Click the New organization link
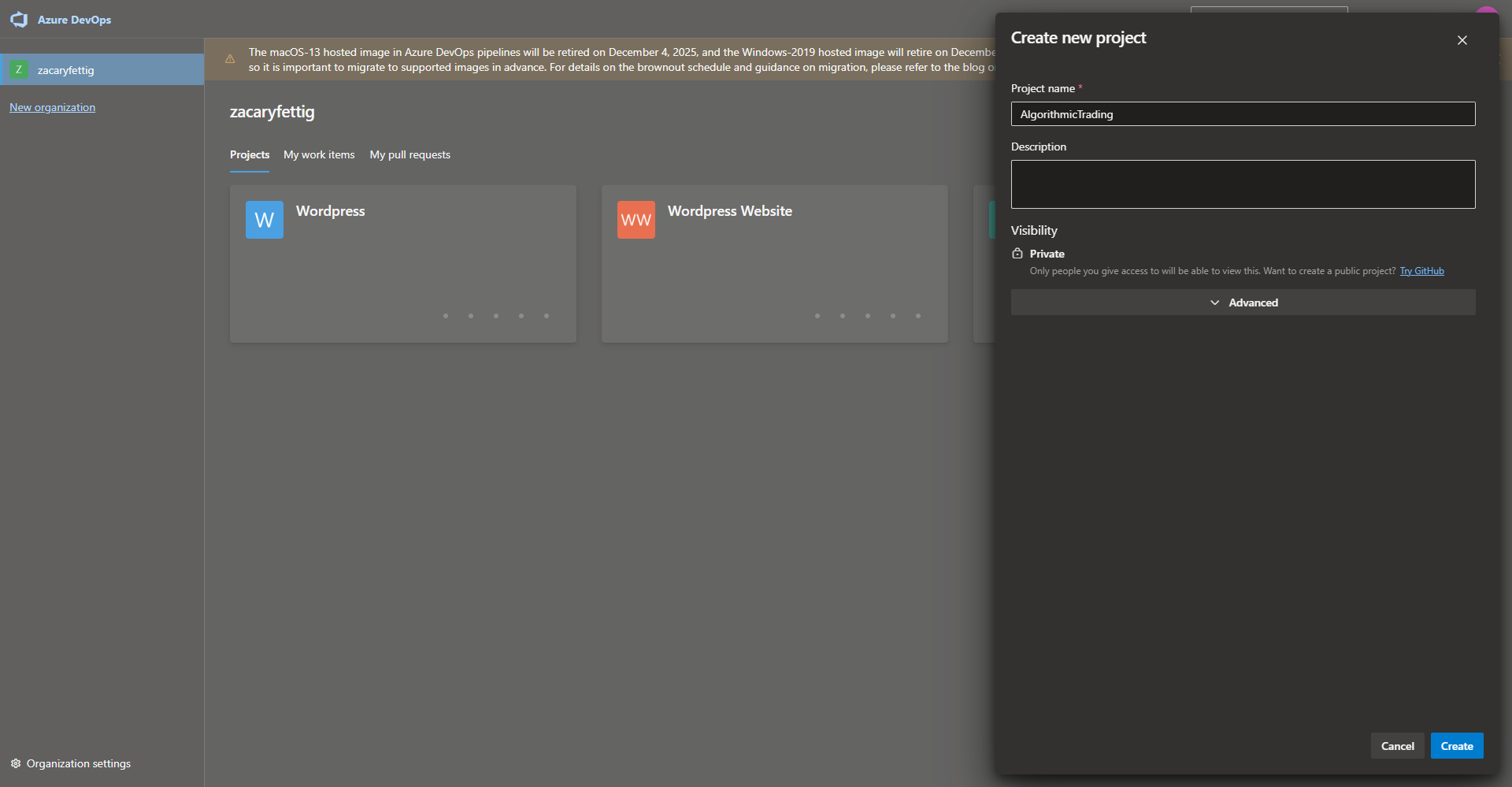 pos(52,107)
